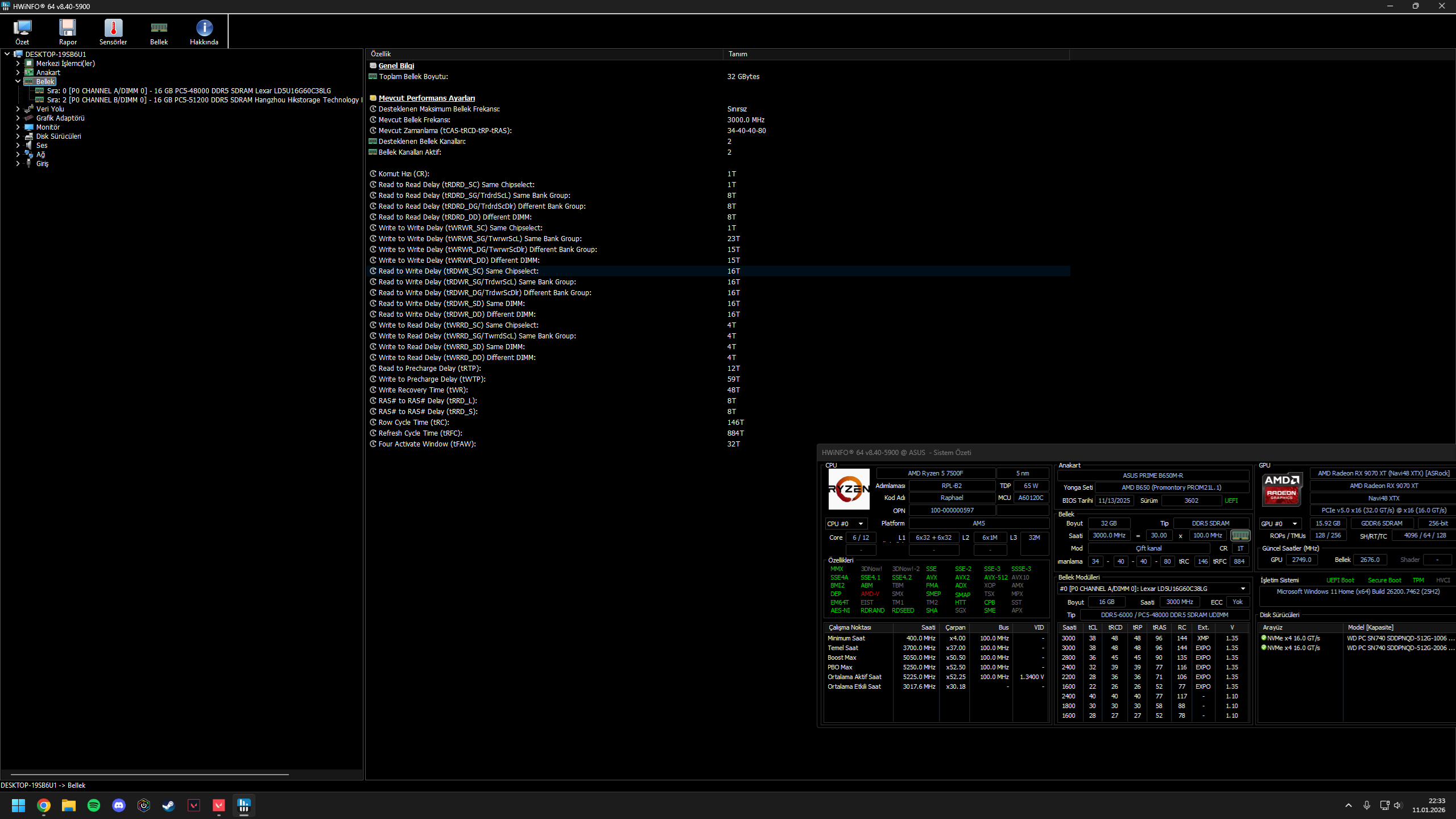Screen dimensions: 1456x819
Task: Select Bellek in the device tree
Action: [x=45, y=81]
